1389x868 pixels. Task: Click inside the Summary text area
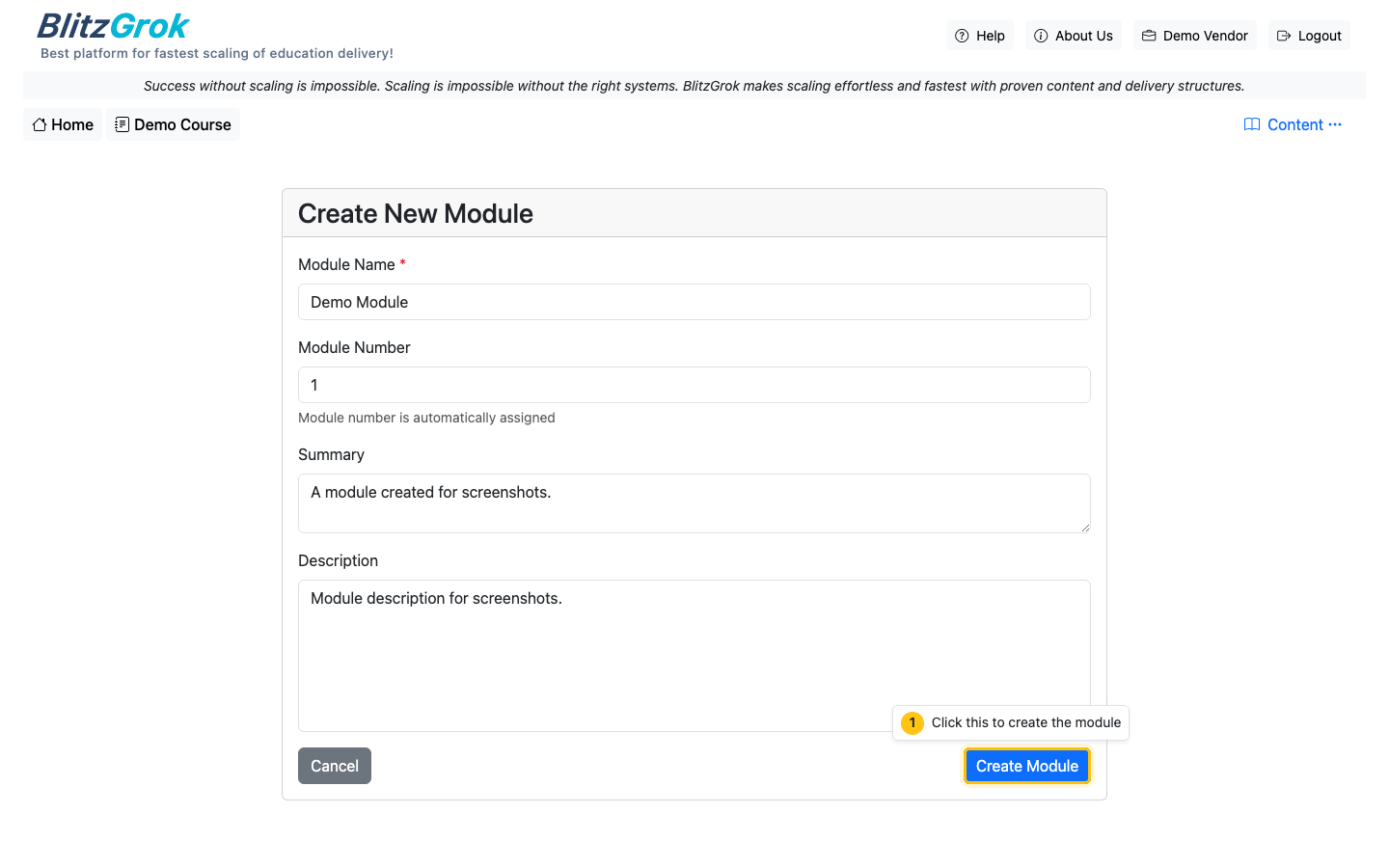click(x=694, y=502)
